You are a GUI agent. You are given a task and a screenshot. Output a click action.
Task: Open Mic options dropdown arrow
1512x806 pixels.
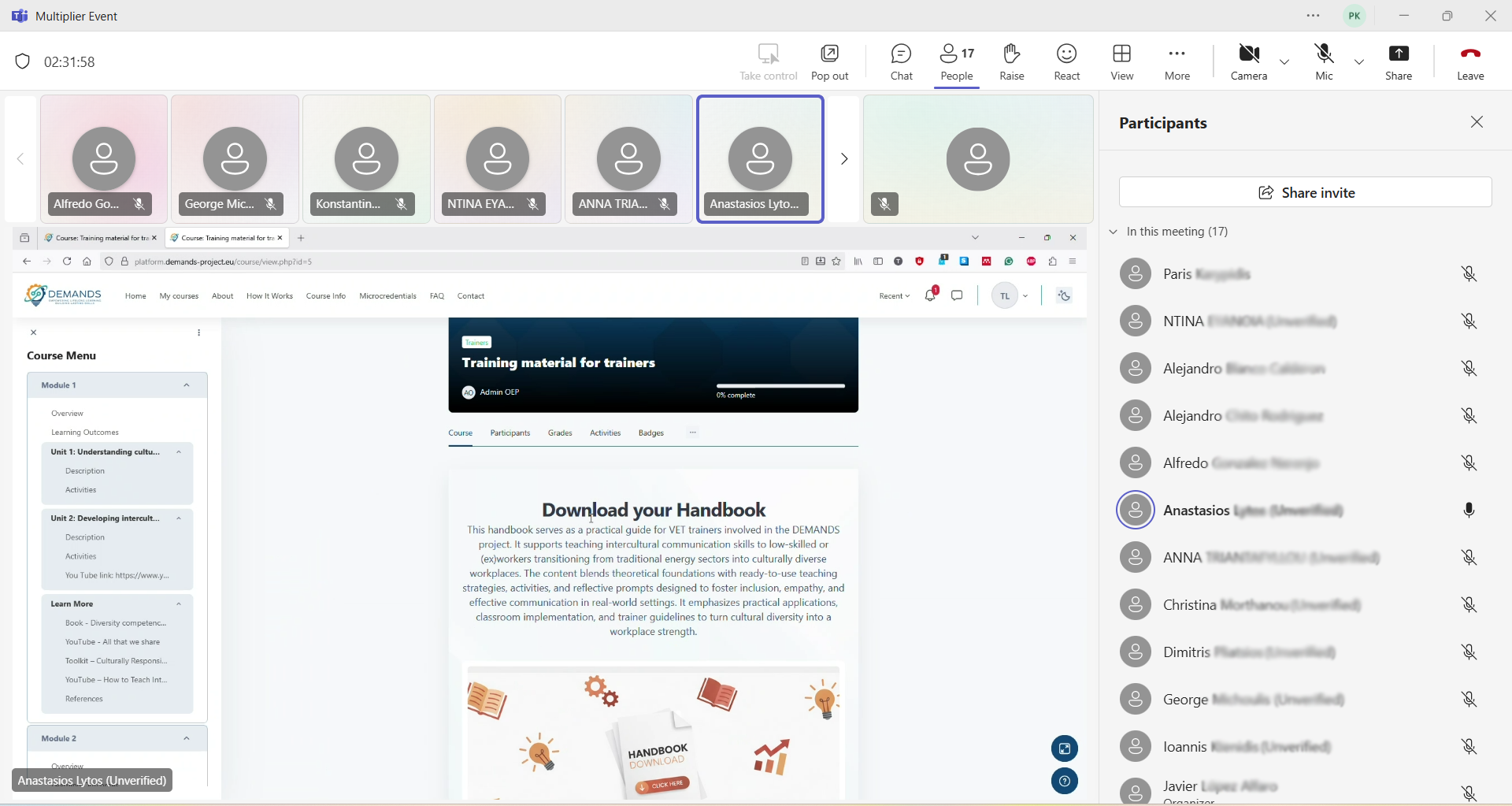pyautogui.click(x=1360, y=62)
